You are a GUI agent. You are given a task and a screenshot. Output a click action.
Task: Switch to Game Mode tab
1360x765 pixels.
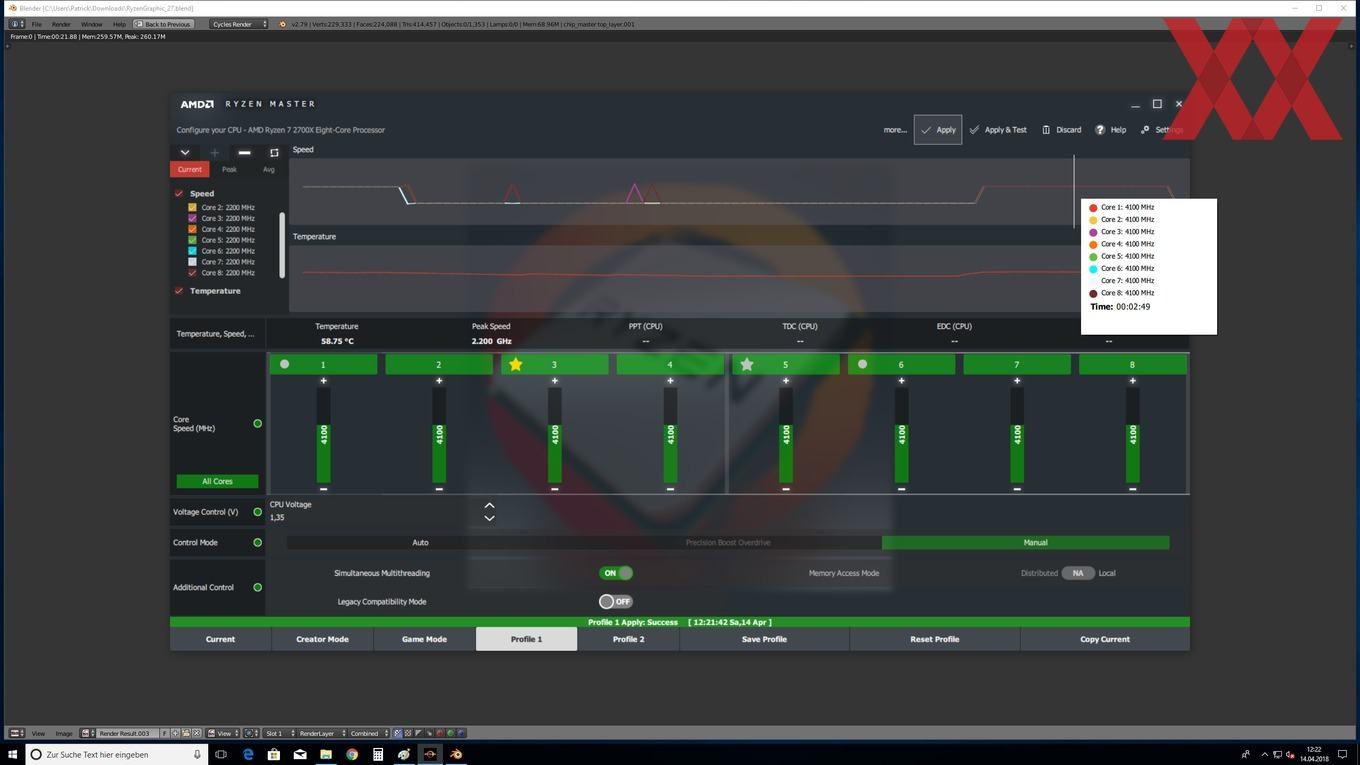pyautogui.click(x=424, y=639)
